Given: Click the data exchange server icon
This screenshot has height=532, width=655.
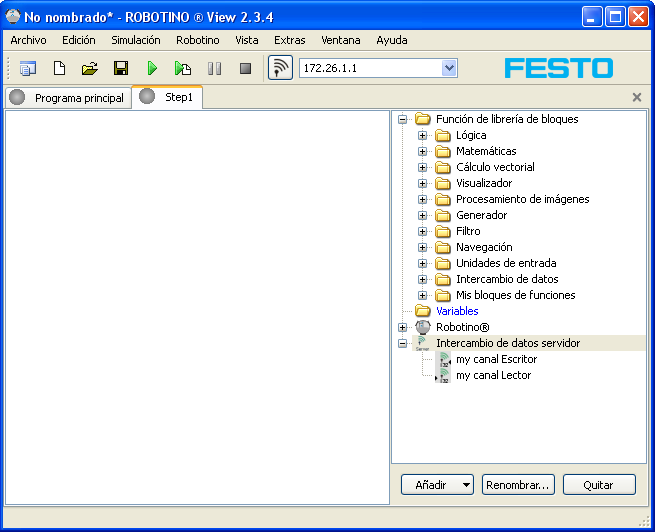Looking at the screenshot, I should click(x=422, y=343).
